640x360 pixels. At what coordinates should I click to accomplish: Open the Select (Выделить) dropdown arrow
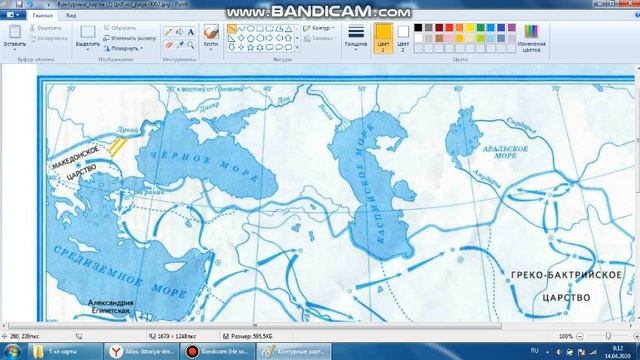[x=88, y=50]
